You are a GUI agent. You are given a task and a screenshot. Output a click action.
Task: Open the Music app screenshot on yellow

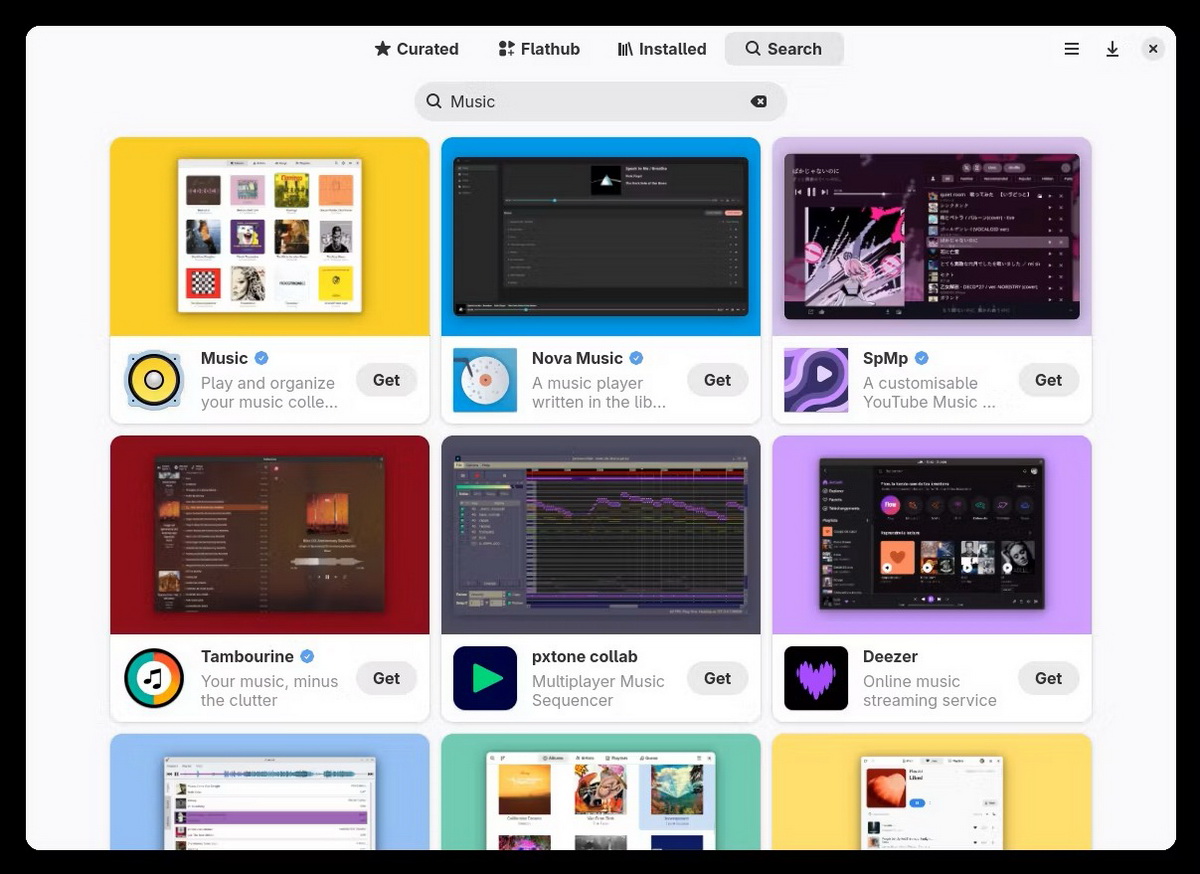pos(270,236)
